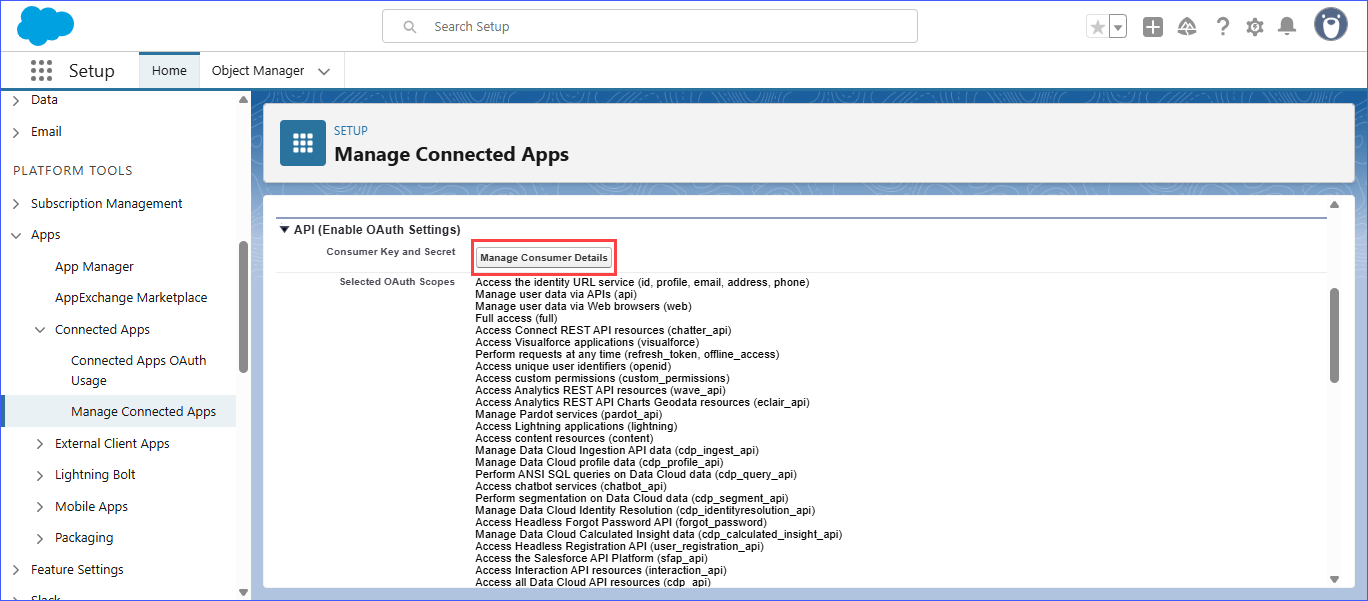This screenshot has width=1368, height=601.
Task: Open the Trailhead guidance icon
Action: [1187, 27]
